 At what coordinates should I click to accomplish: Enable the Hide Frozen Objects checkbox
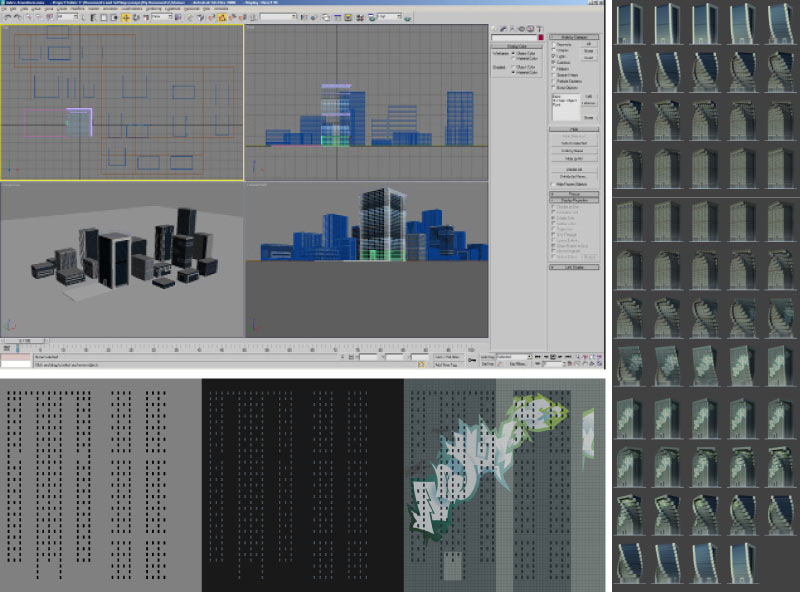point(555,184)
